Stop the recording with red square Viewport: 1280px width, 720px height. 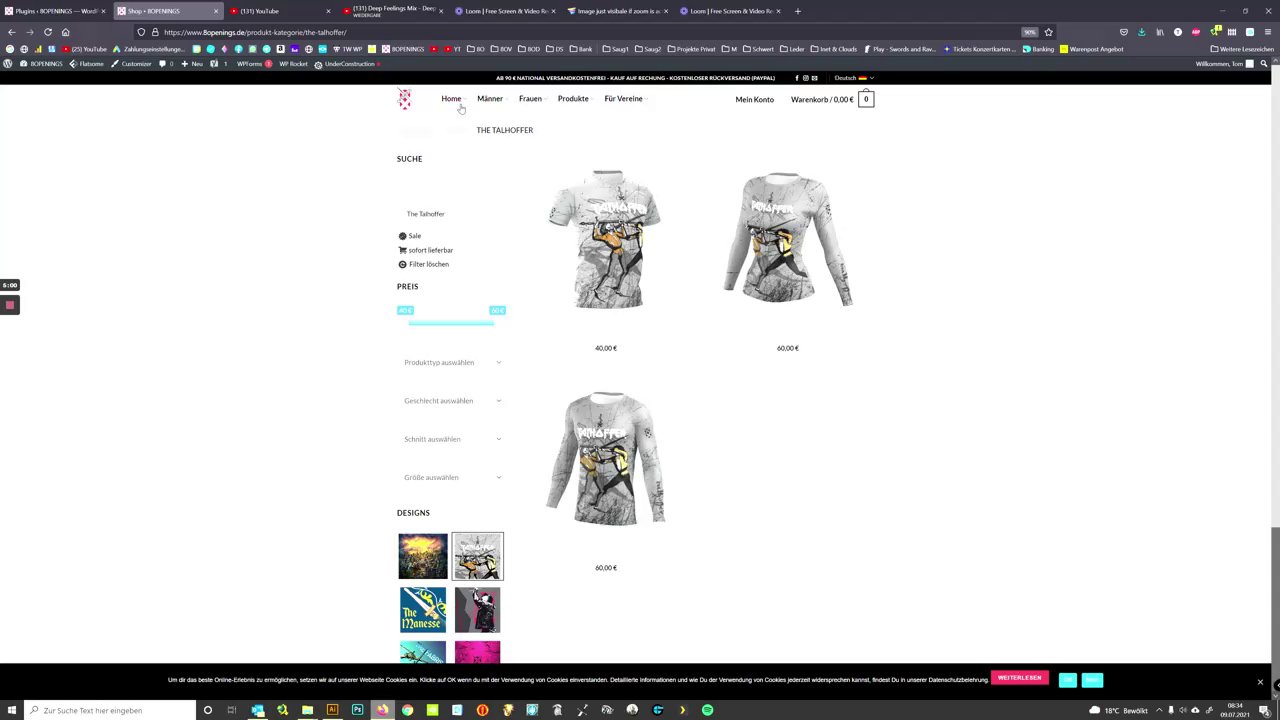(10, 305)
